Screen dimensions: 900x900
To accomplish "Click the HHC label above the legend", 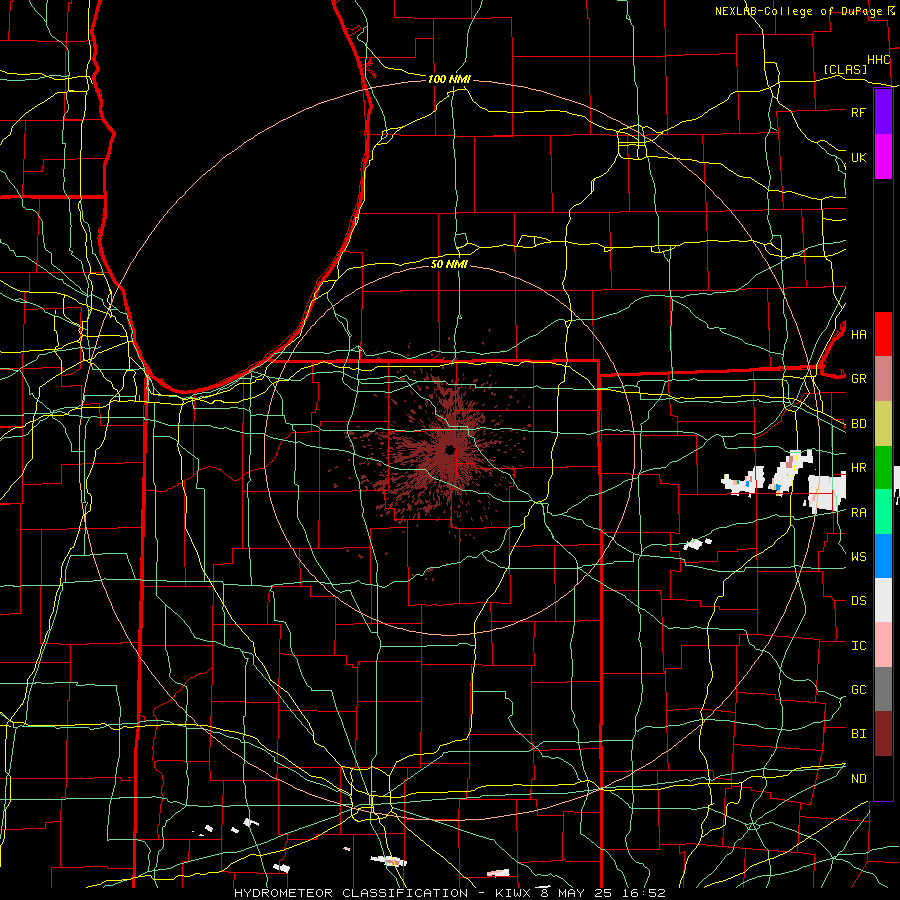I will pyautogui.click(x=878, y=60).
